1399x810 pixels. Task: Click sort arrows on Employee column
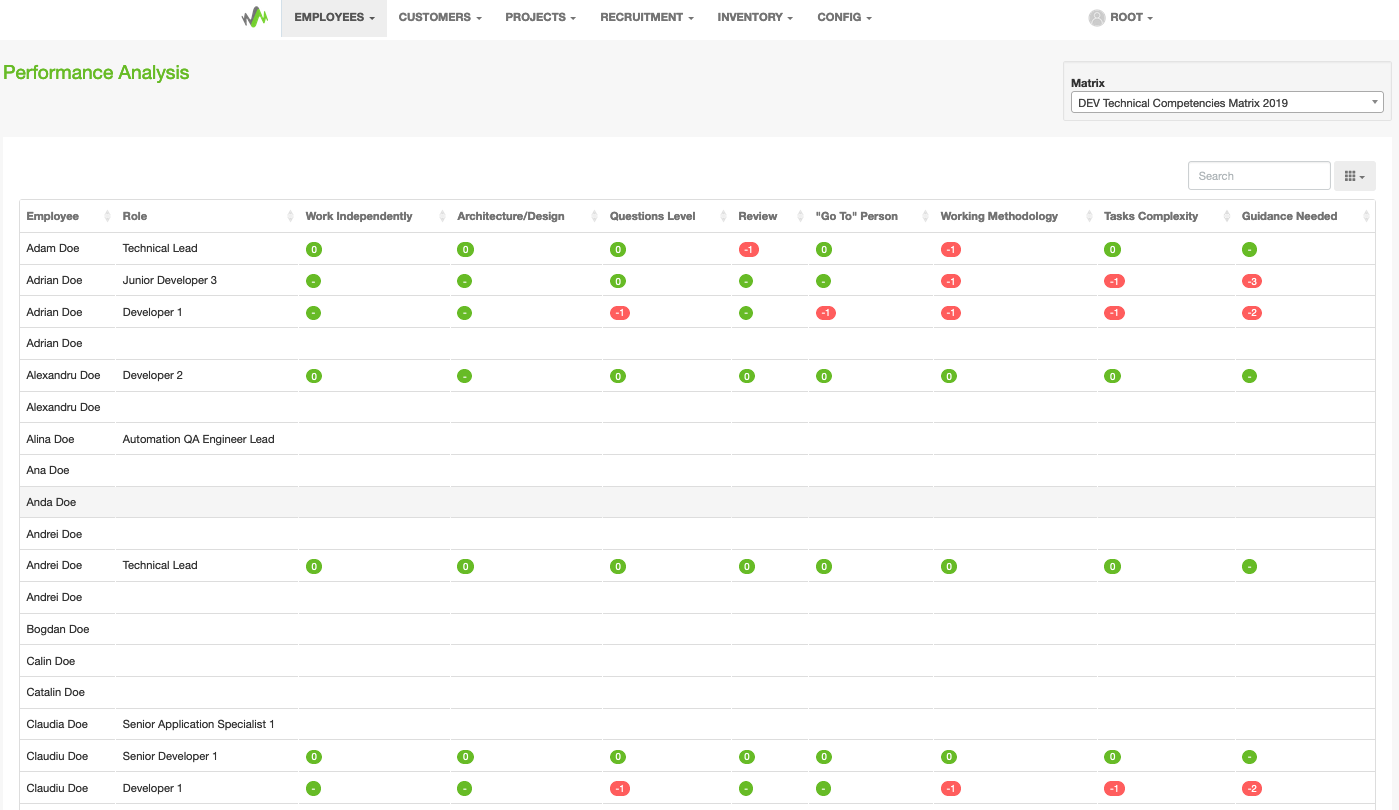[105, 216]
